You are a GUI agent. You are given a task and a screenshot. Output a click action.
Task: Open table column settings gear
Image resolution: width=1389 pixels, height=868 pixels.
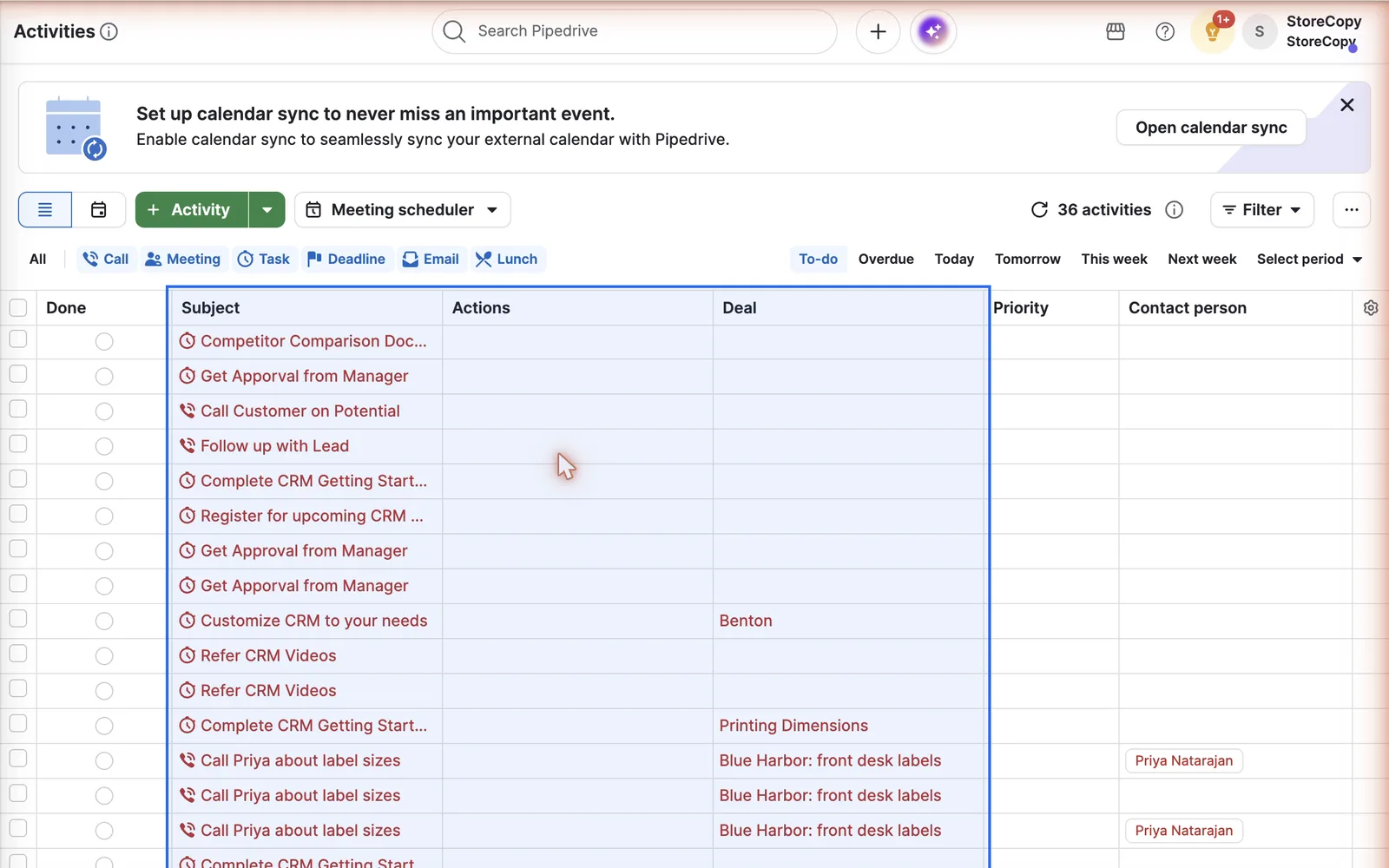(x=1371, y=307)
